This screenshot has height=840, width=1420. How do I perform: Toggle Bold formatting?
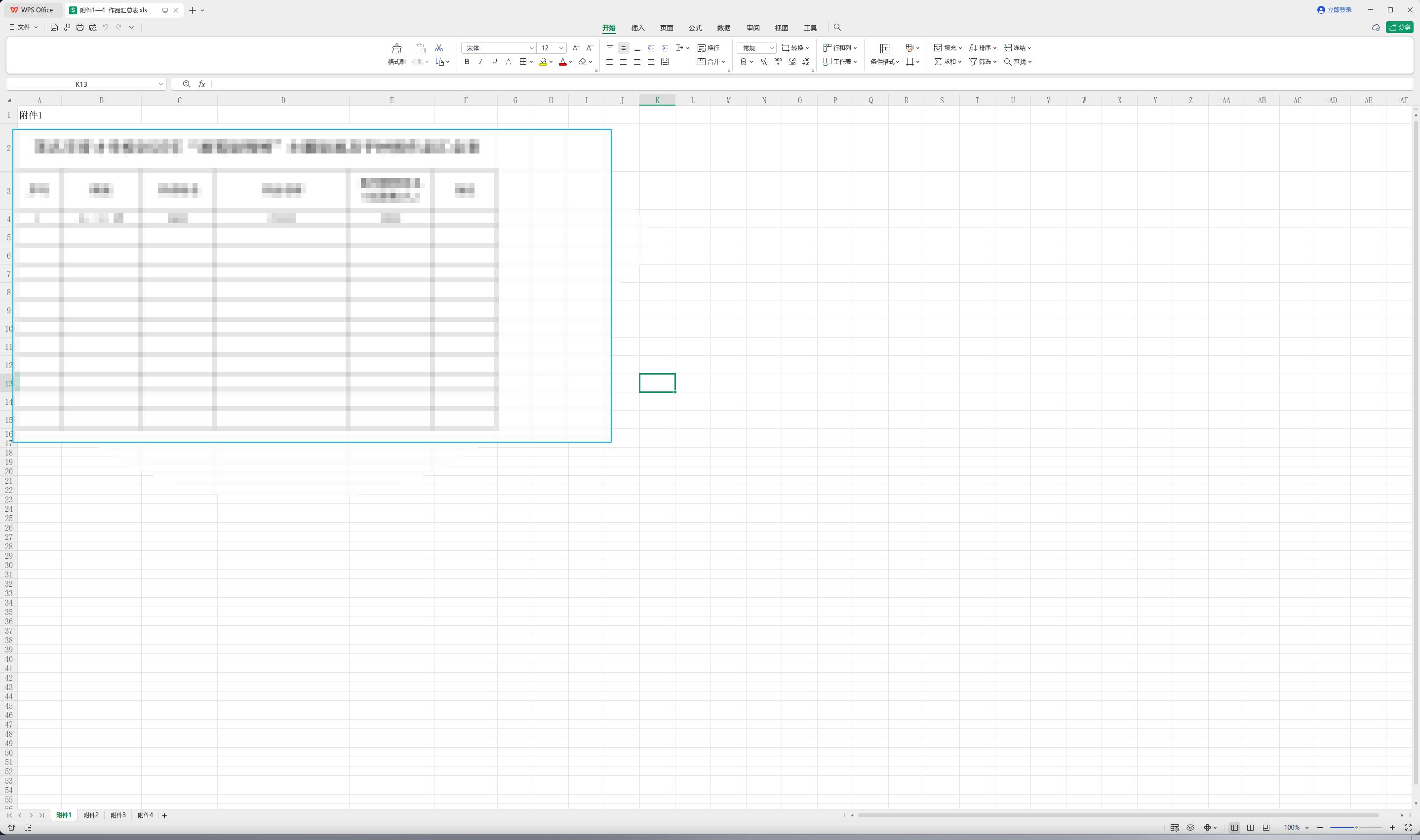(x=467, y=62)
